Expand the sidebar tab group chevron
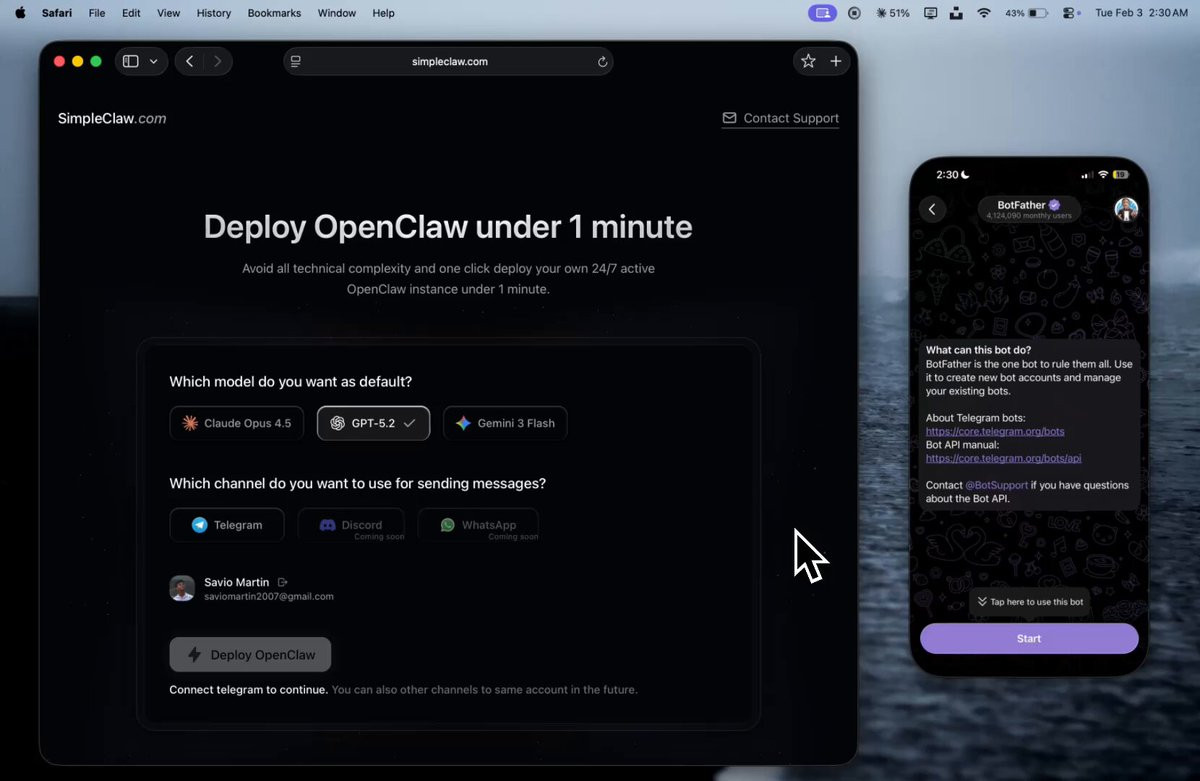 click(x=153, y=61)
